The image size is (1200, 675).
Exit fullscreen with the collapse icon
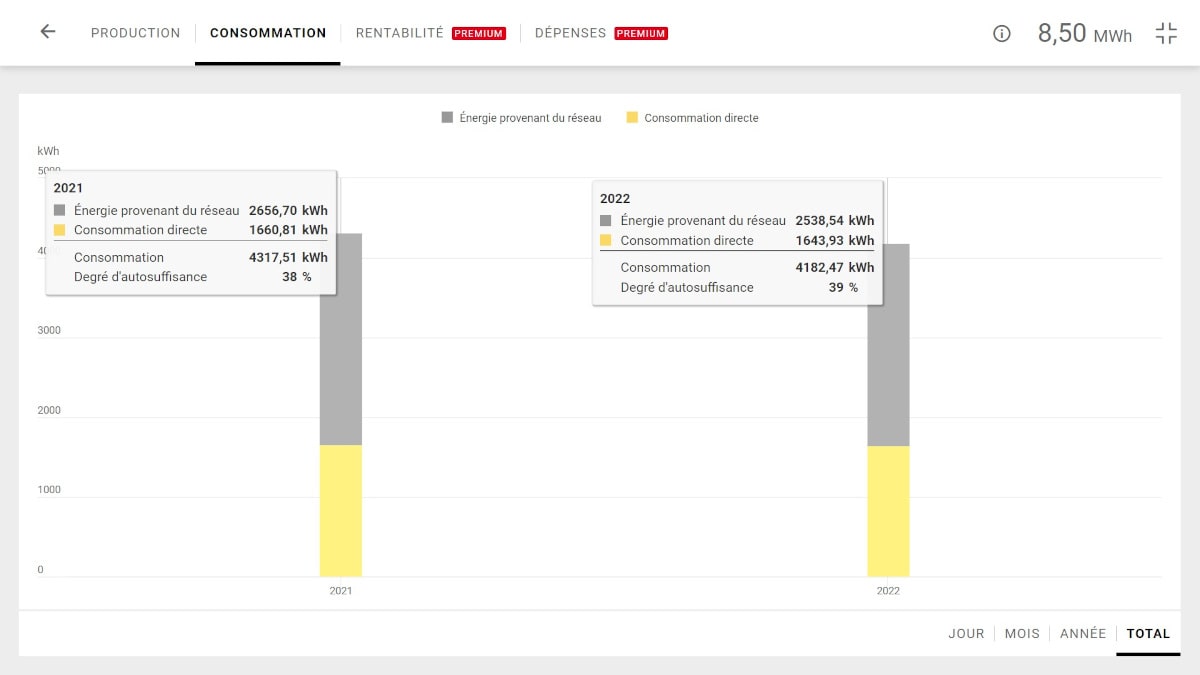(x=1166, y=33)
